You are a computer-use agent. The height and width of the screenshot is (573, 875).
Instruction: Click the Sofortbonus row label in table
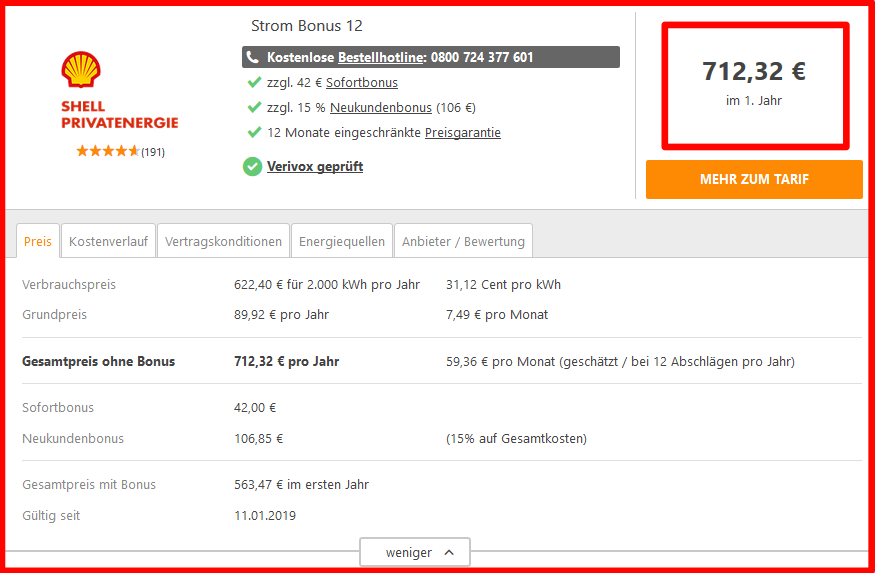point(57,408)
